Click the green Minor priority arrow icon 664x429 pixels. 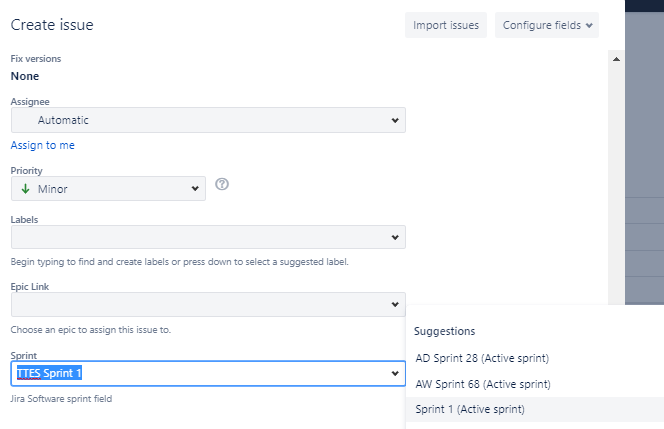24,188
